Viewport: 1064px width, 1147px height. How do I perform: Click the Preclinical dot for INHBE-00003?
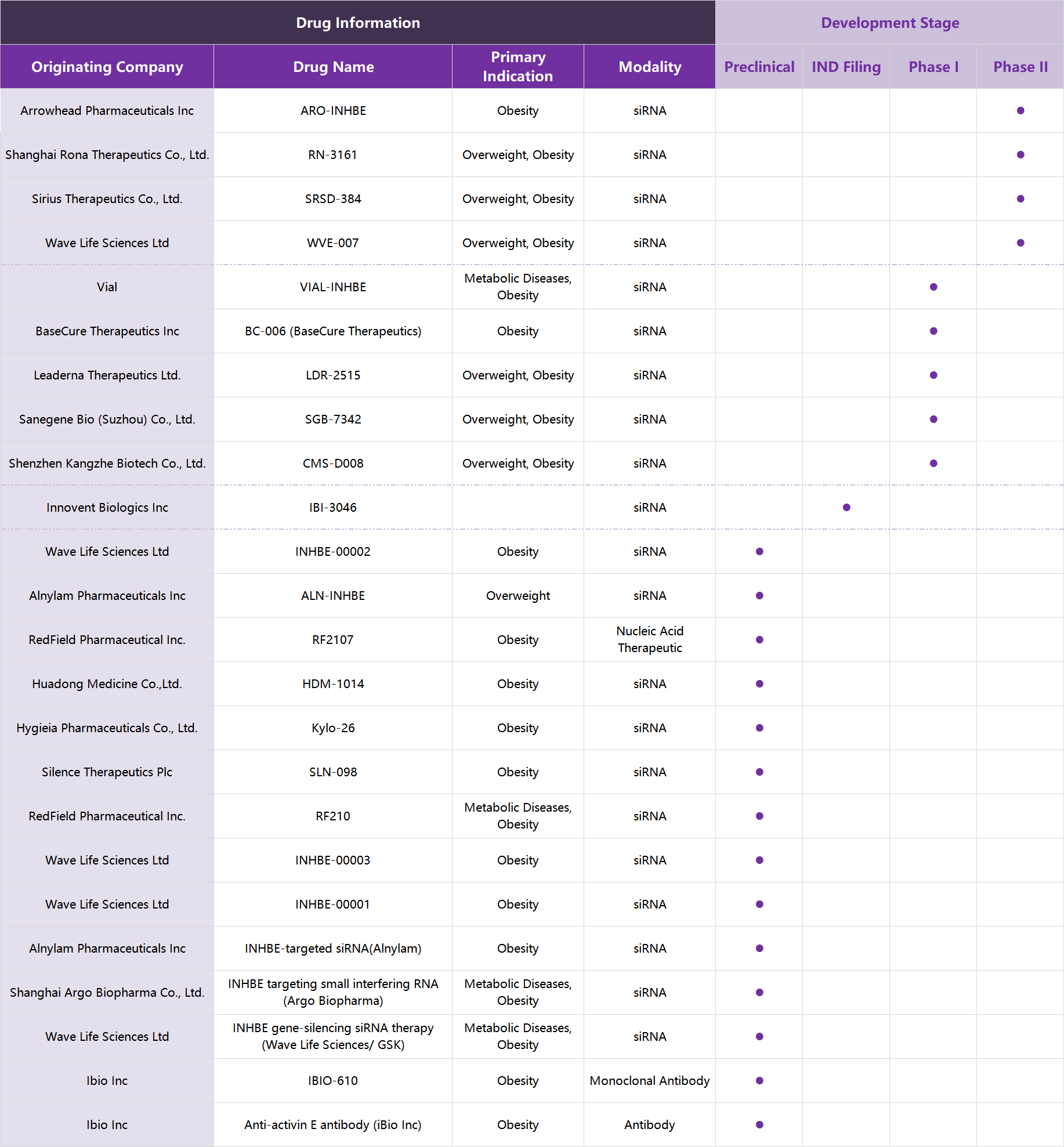tap(759, 860)
